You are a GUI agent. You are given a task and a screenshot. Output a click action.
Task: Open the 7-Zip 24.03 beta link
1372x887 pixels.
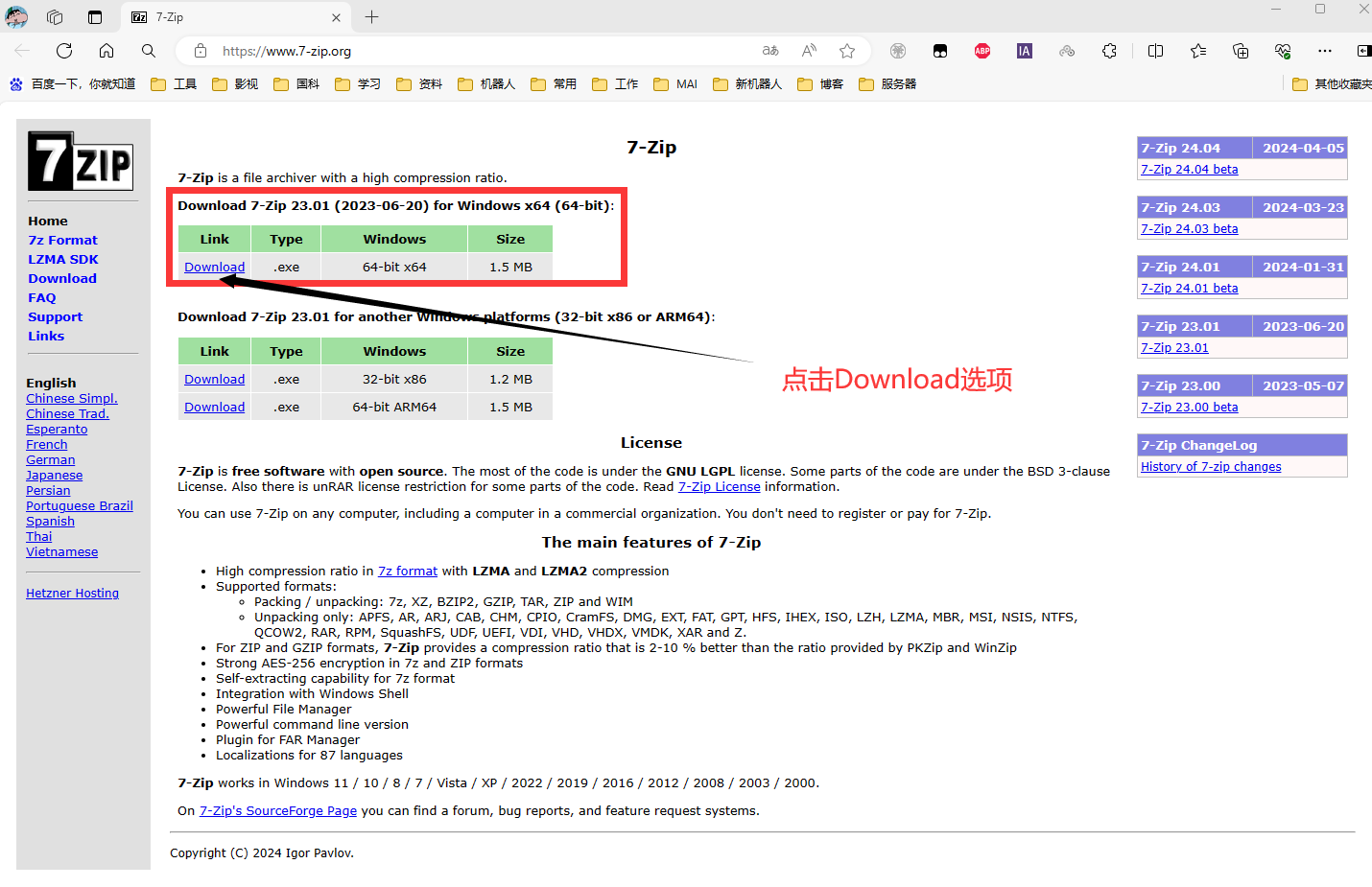1190,229
